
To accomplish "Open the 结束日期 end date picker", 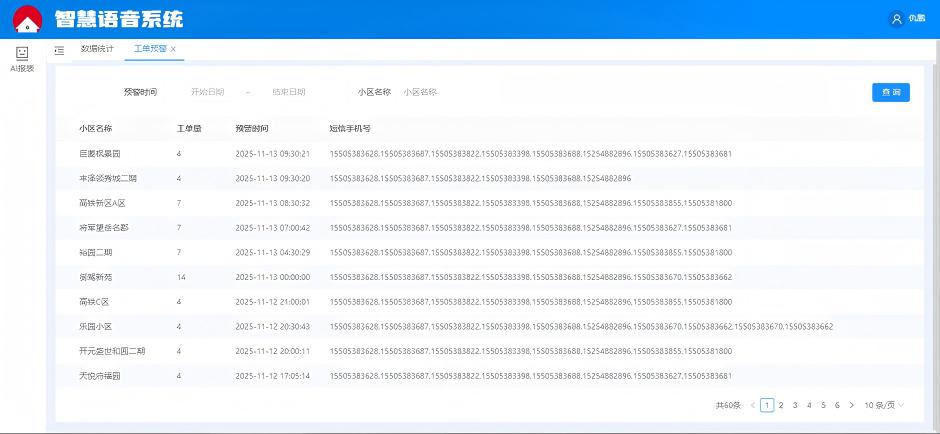I will [x=289, y=92].
